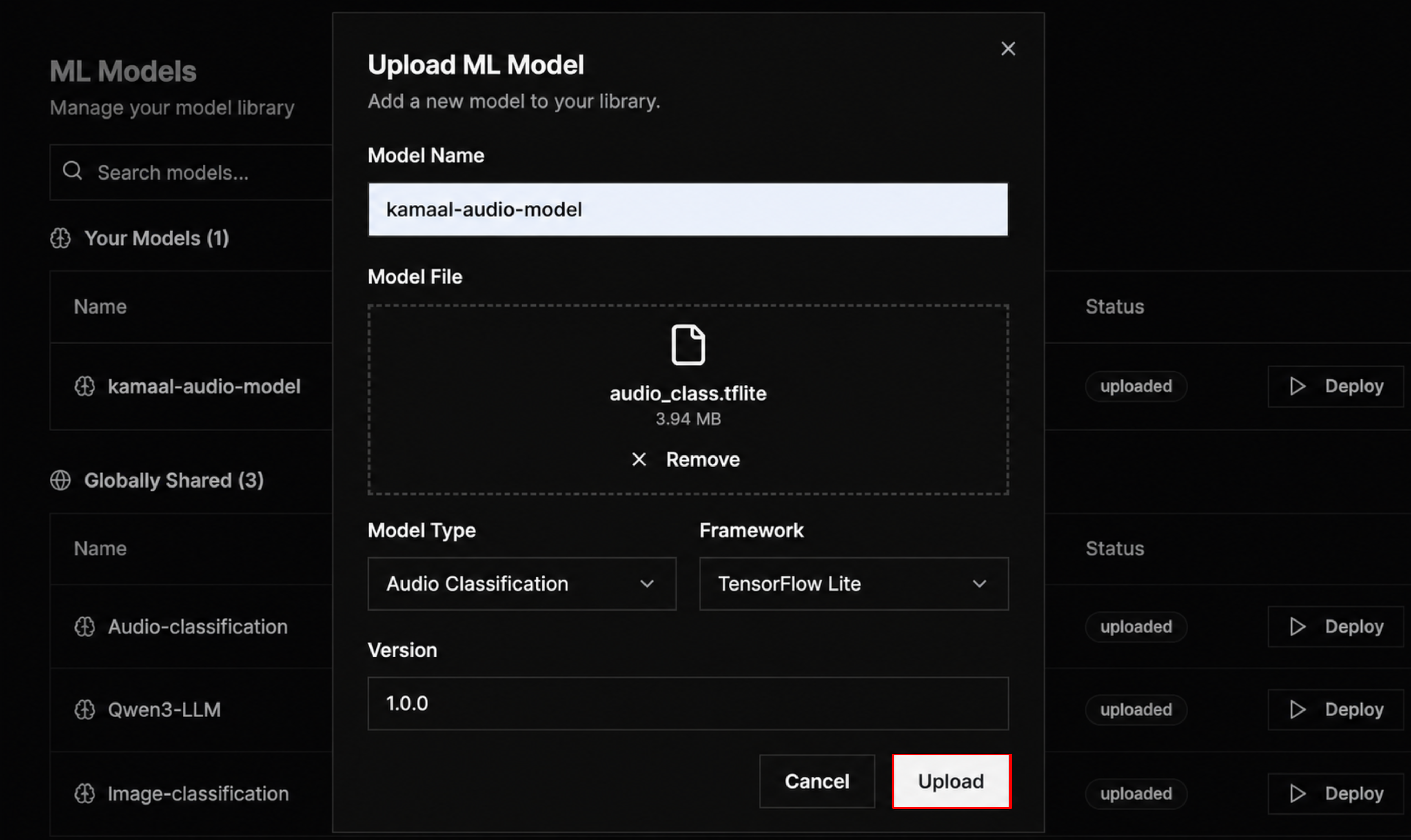Click the Name header in Globally Shared table
The height and width of the screenshot is (840, 1411).
(x=100, y=549)
